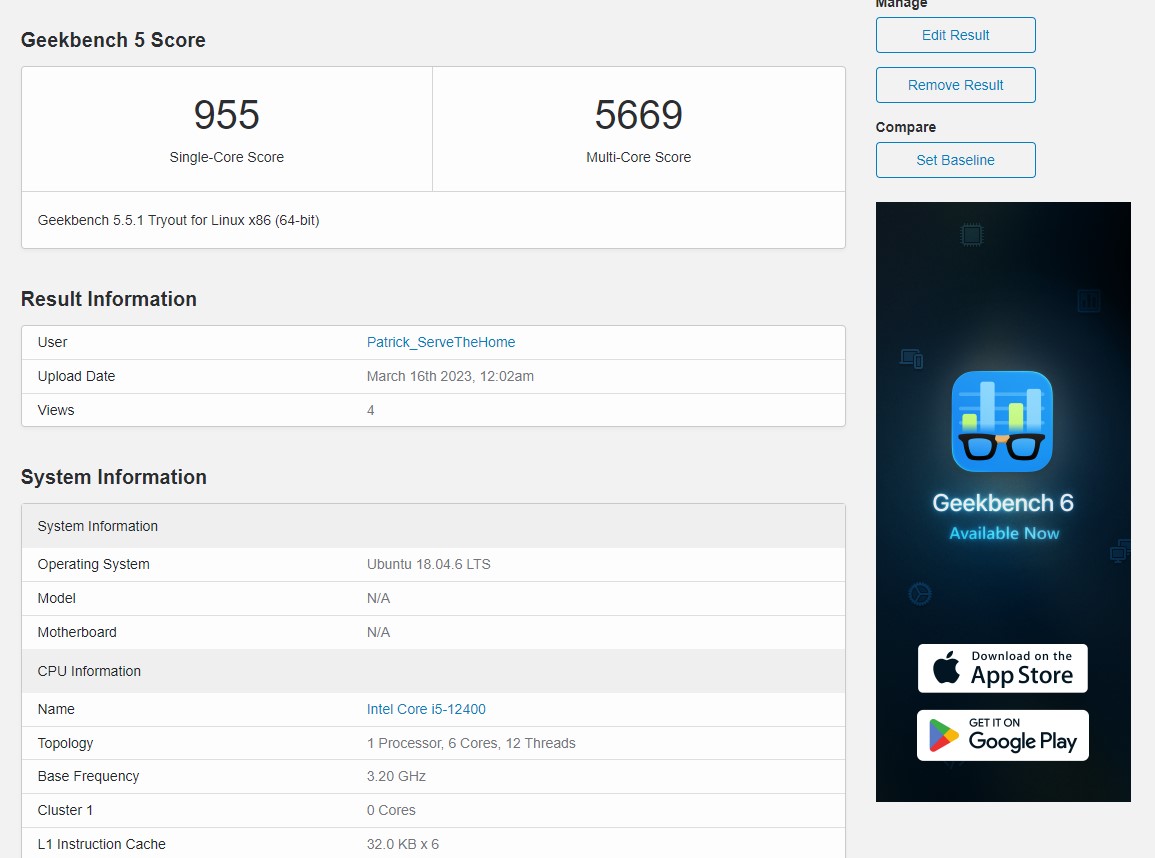Click the Edit Result button
The width and height of the screenshot is (1155, 858).
955,35
